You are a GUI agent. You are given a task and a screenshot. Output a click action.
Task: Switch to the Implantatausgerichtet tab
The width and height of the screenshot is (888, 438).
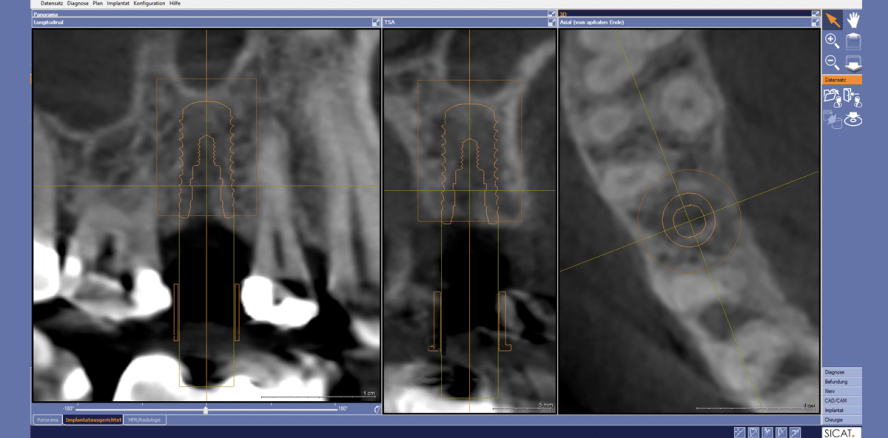pos(93,420)
